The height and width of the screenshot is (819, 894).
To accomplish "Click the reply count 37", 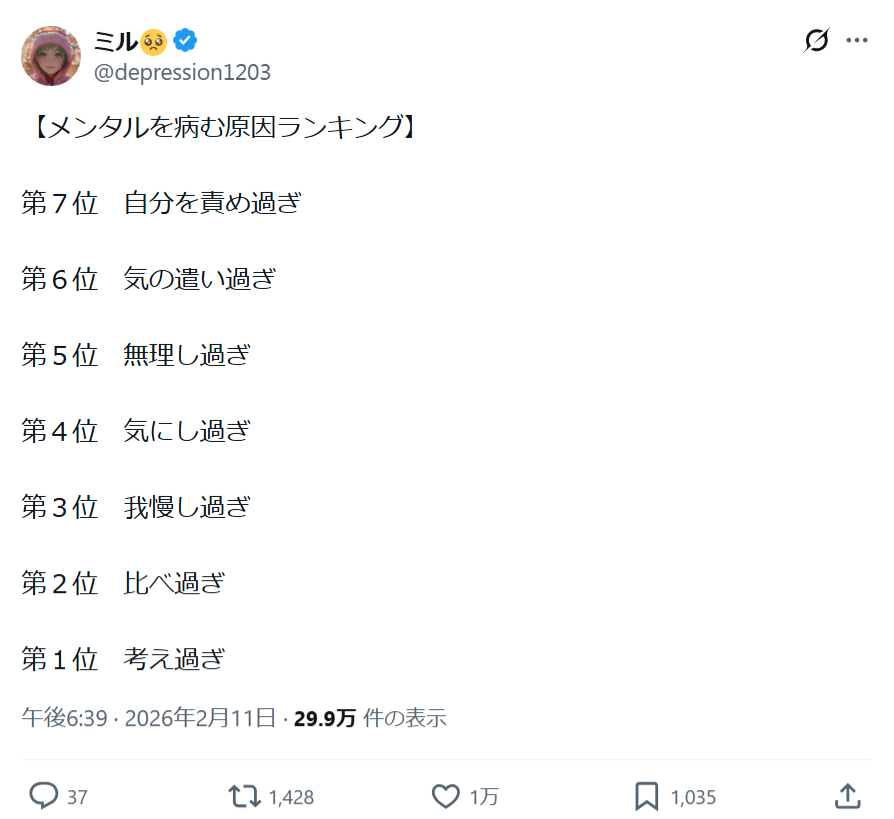I will (x=77, y=797).
